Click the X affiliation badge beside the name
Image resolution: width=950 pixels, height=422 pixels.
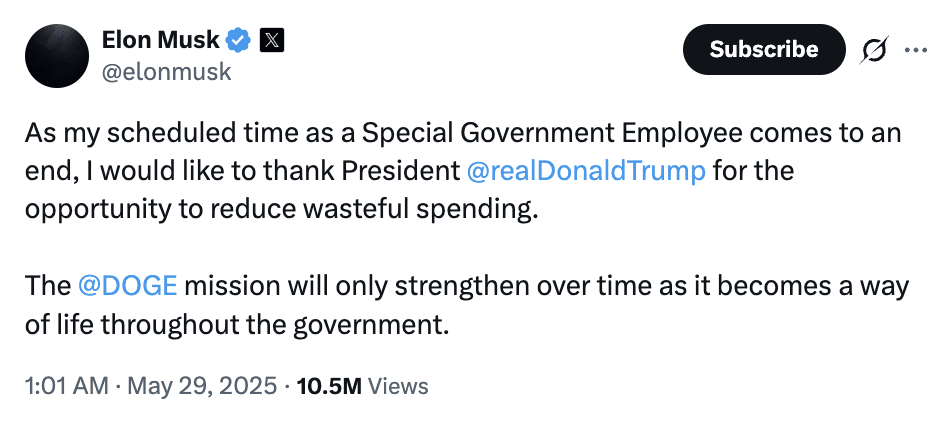272,40
